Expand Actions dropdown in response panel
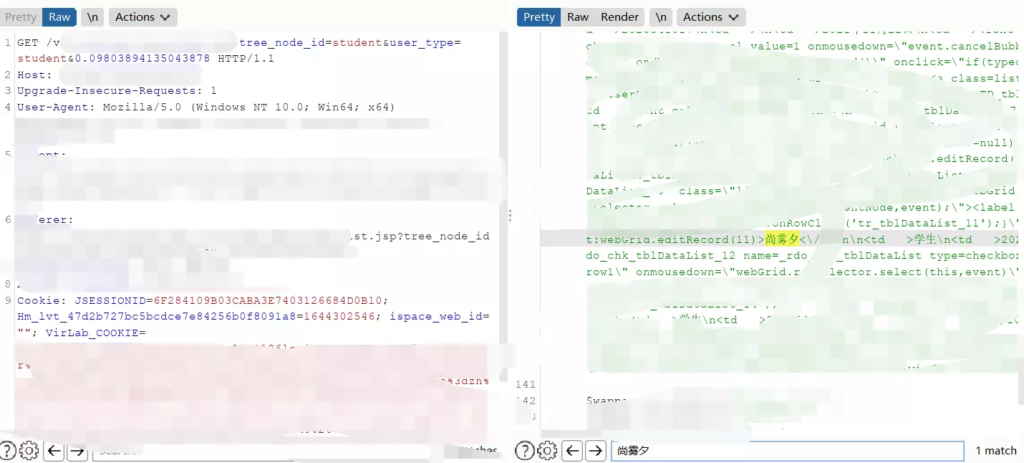The image size is (1024, 463). point(711,17)
